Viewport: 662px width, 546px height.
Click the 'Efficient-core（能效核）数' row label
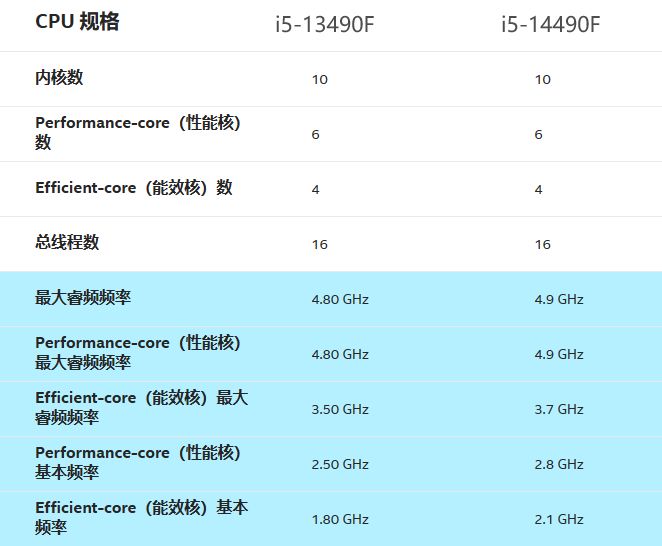coord(134,187)
